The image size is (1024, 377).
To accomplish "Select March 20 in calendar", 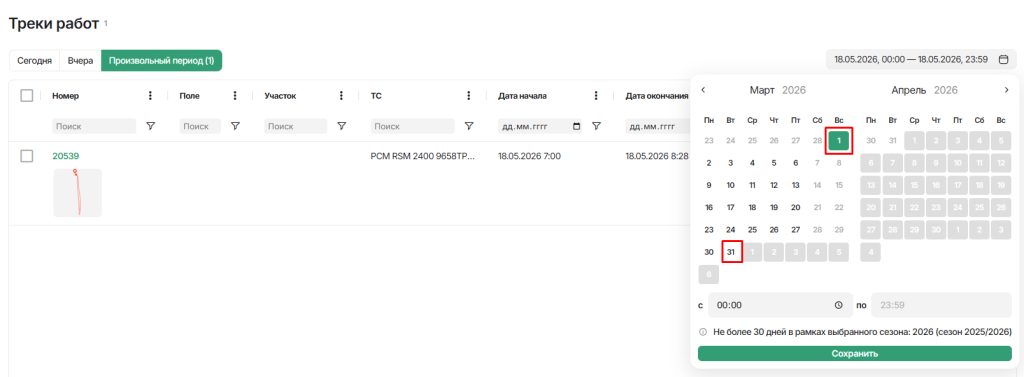I will tap(795, 208).
